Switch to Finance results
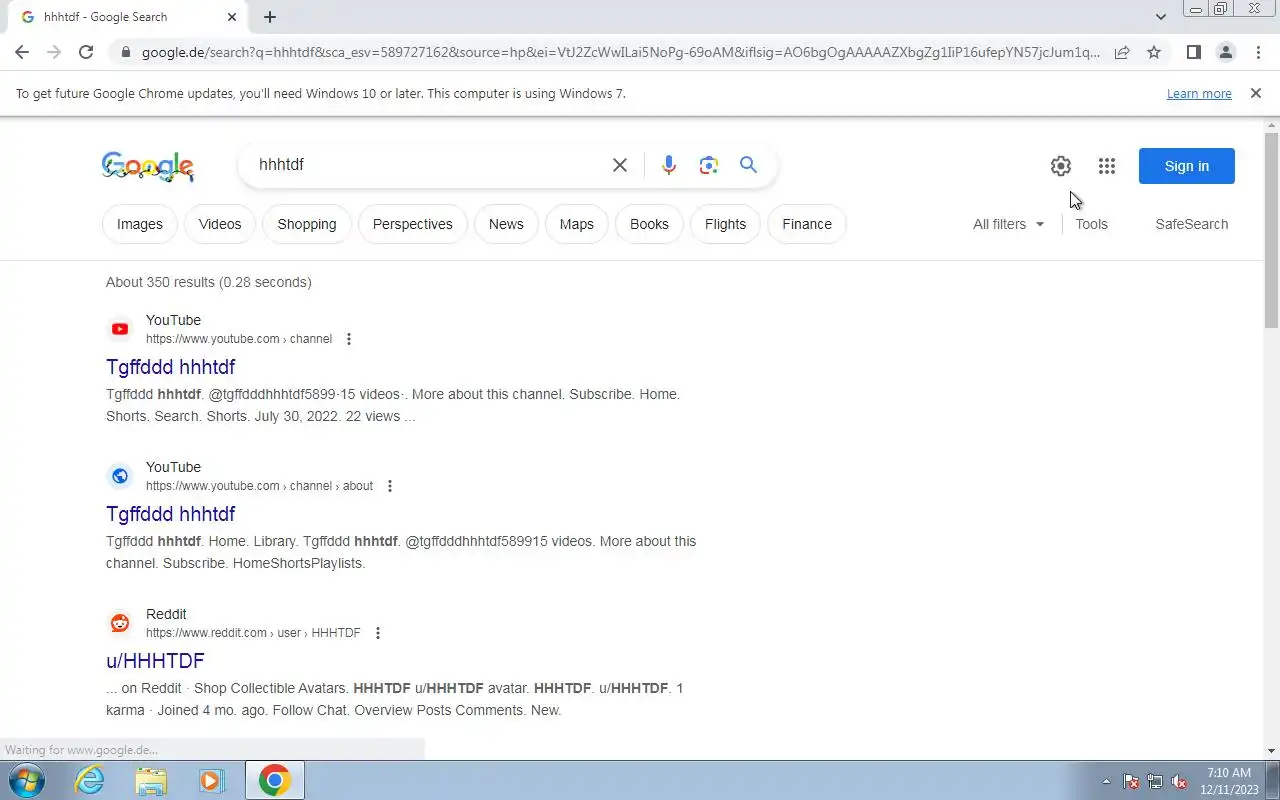1280x800 pixels. [807, 224]
